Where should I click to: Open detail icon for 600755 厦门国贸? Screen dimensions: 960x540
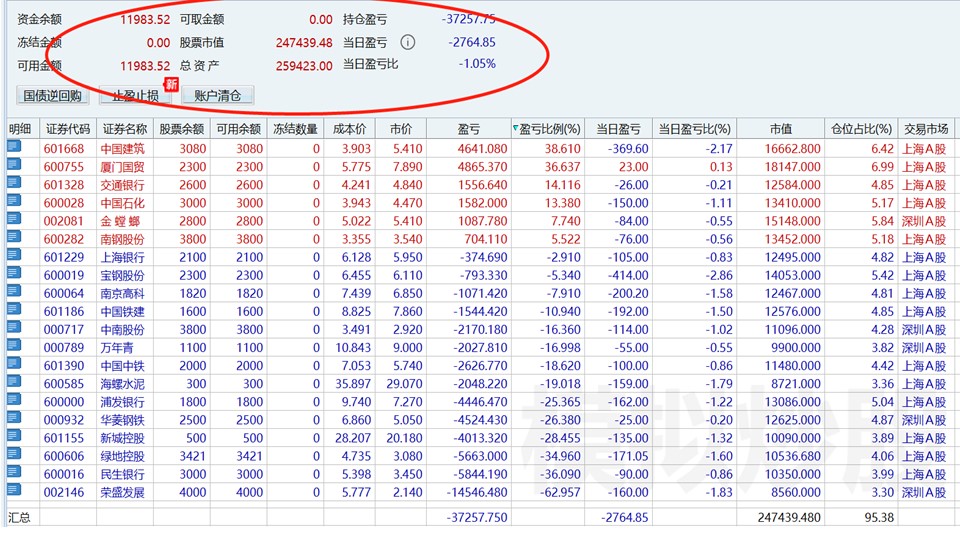14,165
